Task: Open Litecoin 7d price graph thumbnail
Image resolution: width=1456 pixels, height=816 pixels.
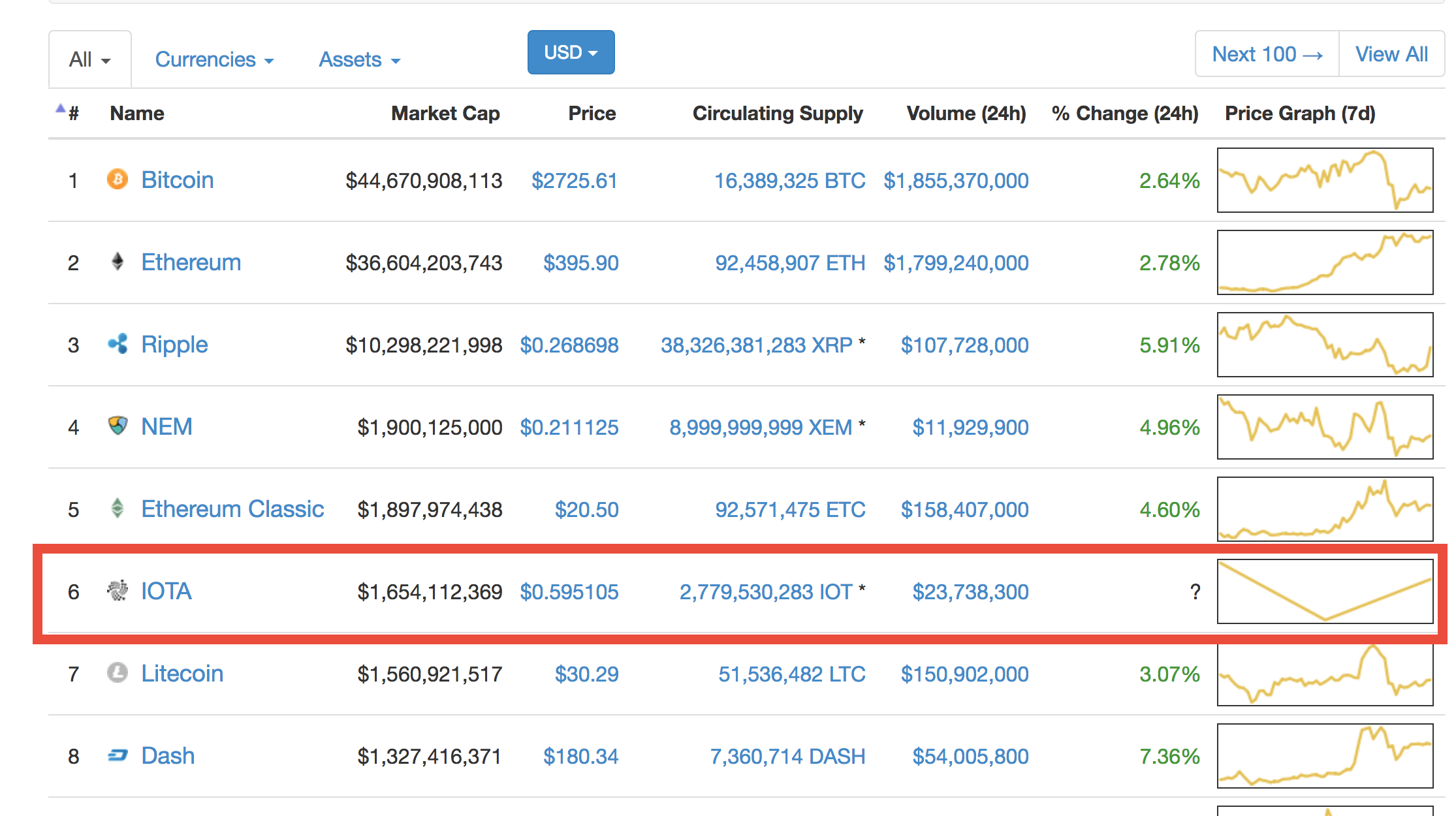Action: (x=1325, y=674)
